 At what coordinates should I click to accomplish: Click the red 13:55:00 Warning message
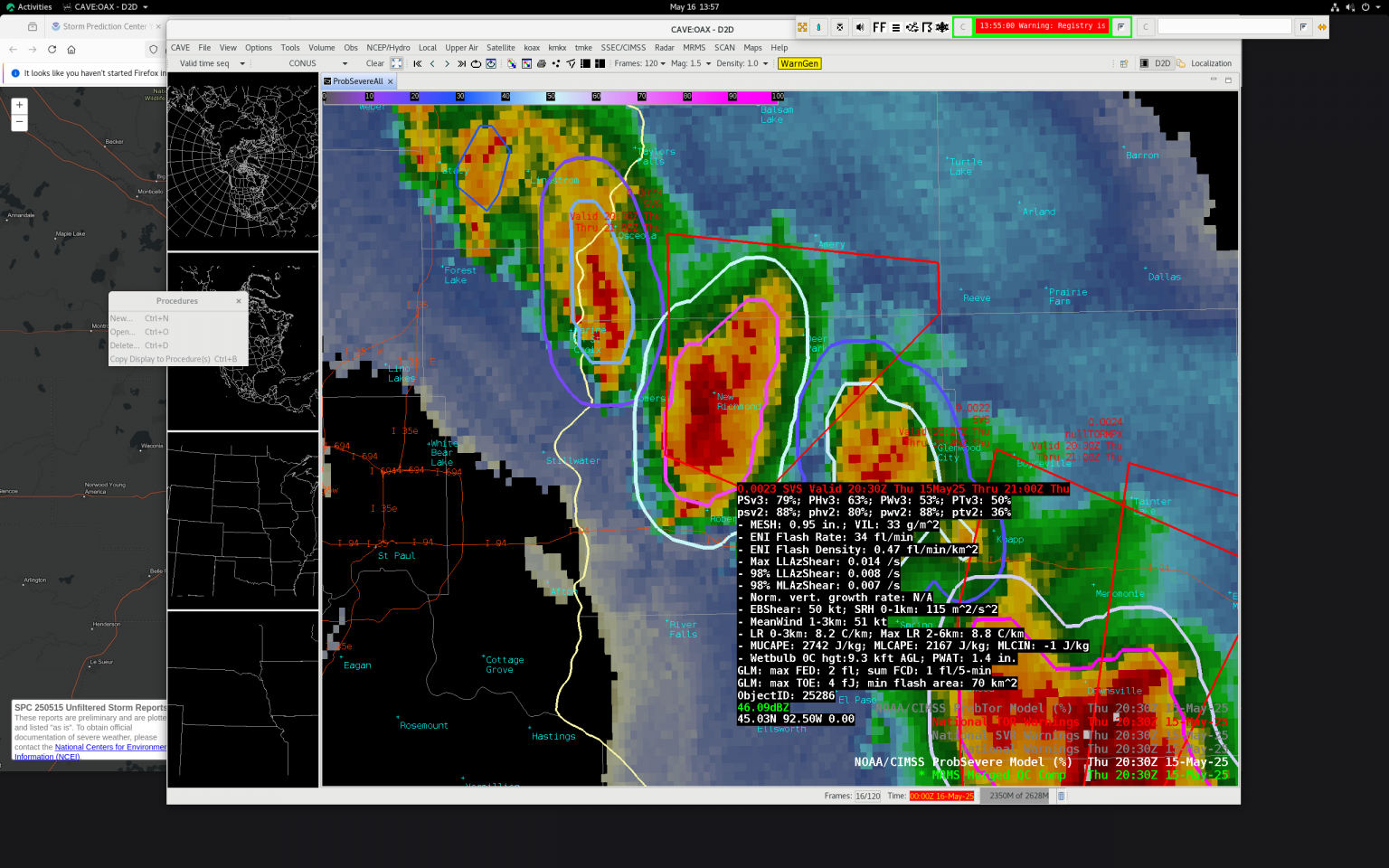point(1042,26)
